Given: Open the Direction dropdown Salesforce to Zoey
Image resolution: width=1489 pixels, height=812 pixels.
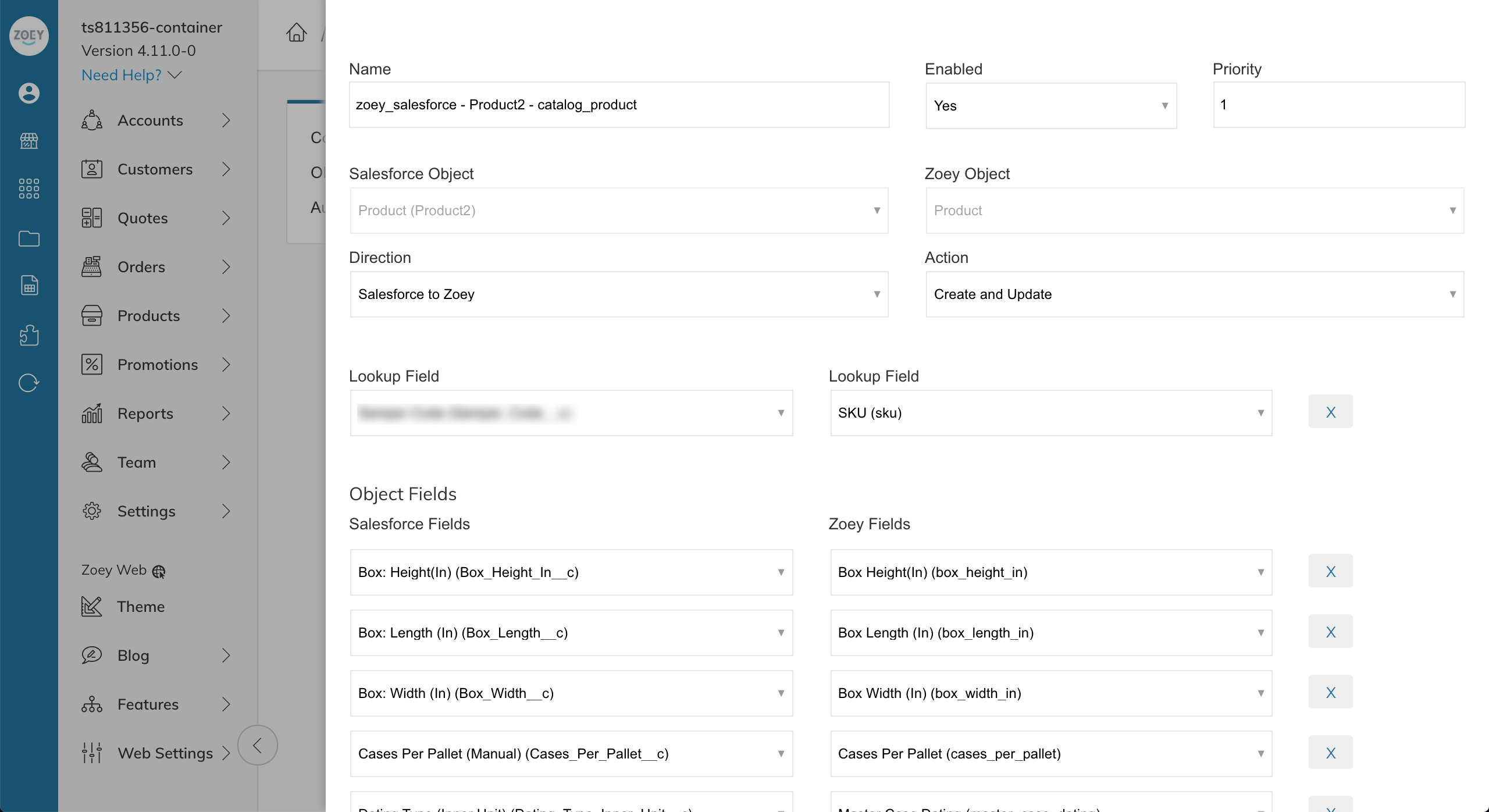Looking at the screenshot, I should tap(619, 294).
